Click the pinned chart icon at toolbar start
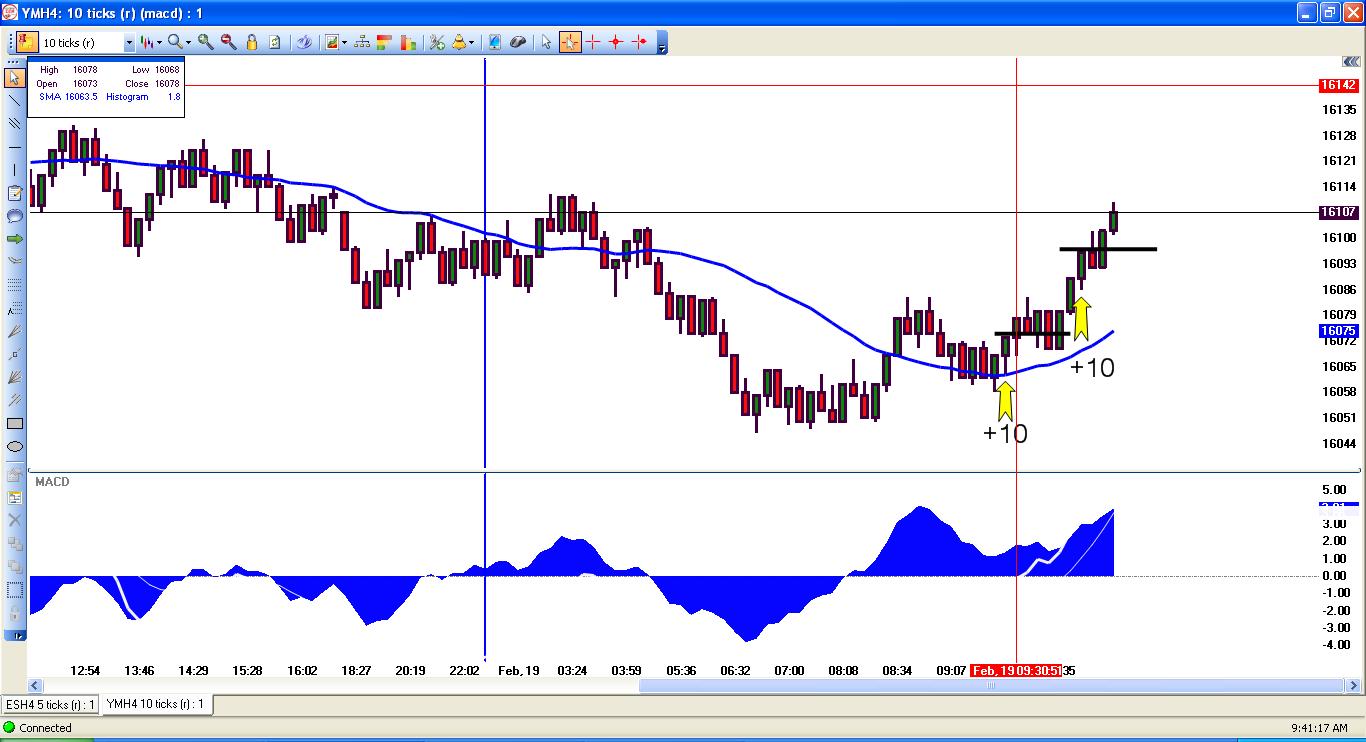This screenshot has width=1366, height=742. click(25, 42)
